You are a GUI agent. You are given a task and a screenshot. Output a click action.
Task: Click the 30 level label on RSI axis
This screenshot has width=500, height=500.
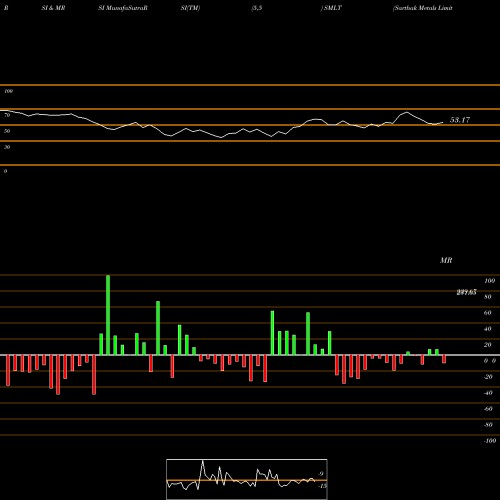tap(7, 147)
